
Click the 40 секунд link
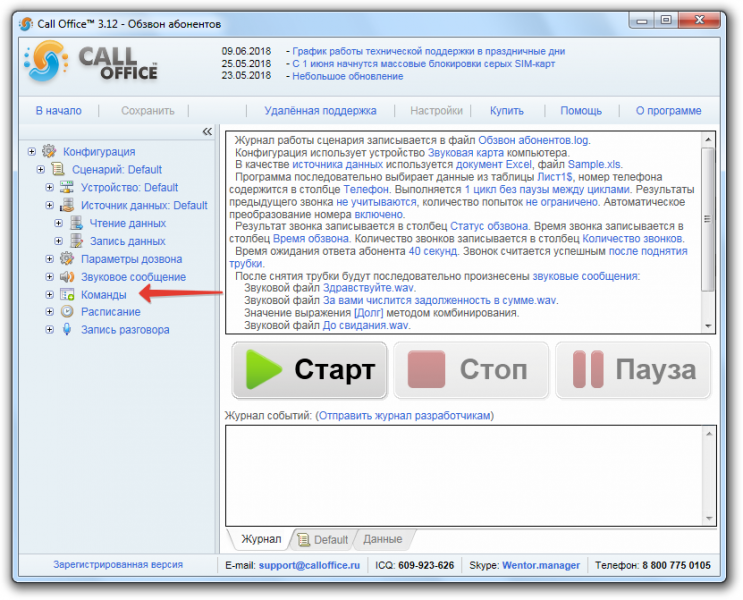coord(433,251)
